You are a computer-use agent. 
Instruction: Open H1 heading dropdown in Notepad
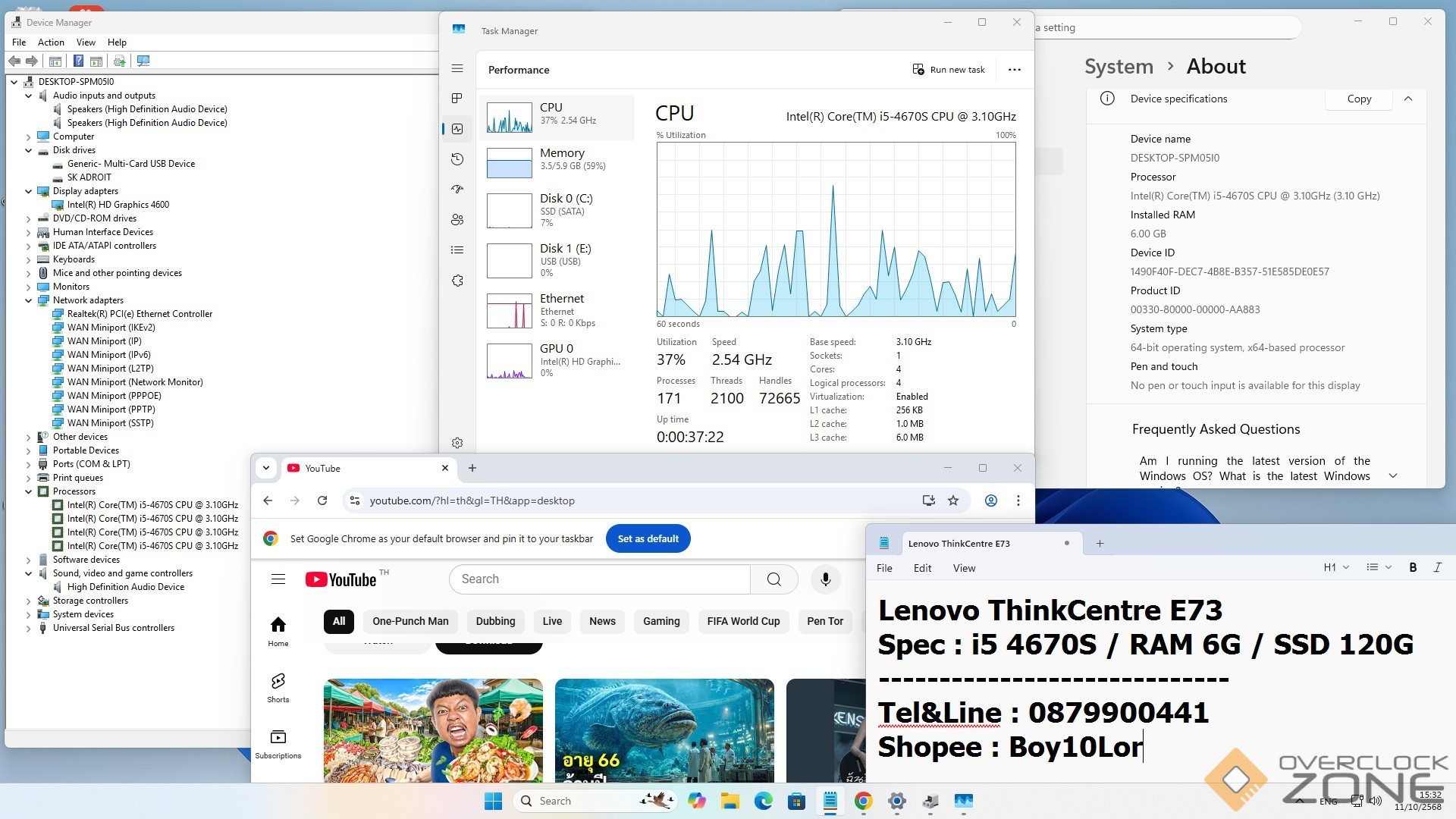pyautogui.click(x=1336, y=567)
